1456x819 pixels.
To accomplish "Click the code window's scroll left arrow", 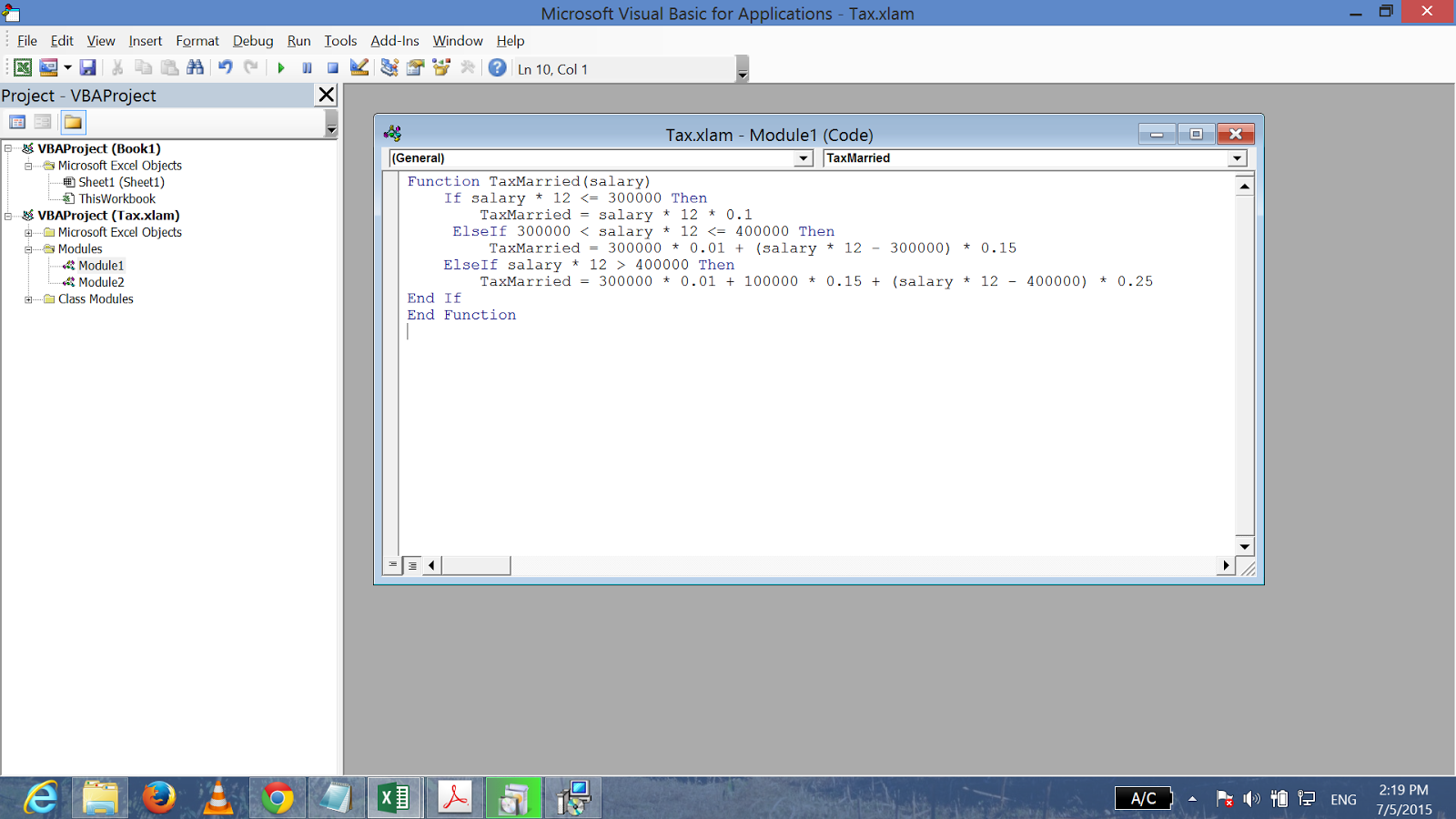I will click(x=431, y=565).
